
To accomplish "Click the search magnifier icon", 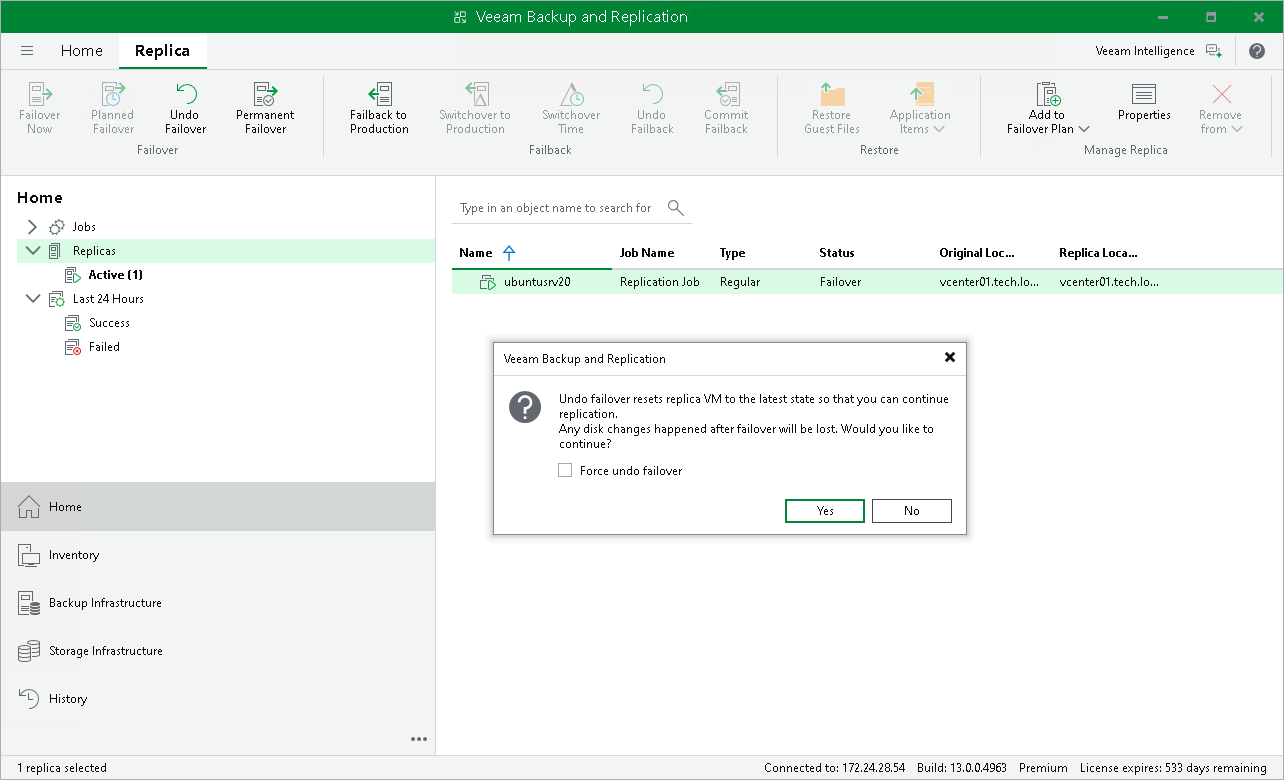I will click(676, 208).
